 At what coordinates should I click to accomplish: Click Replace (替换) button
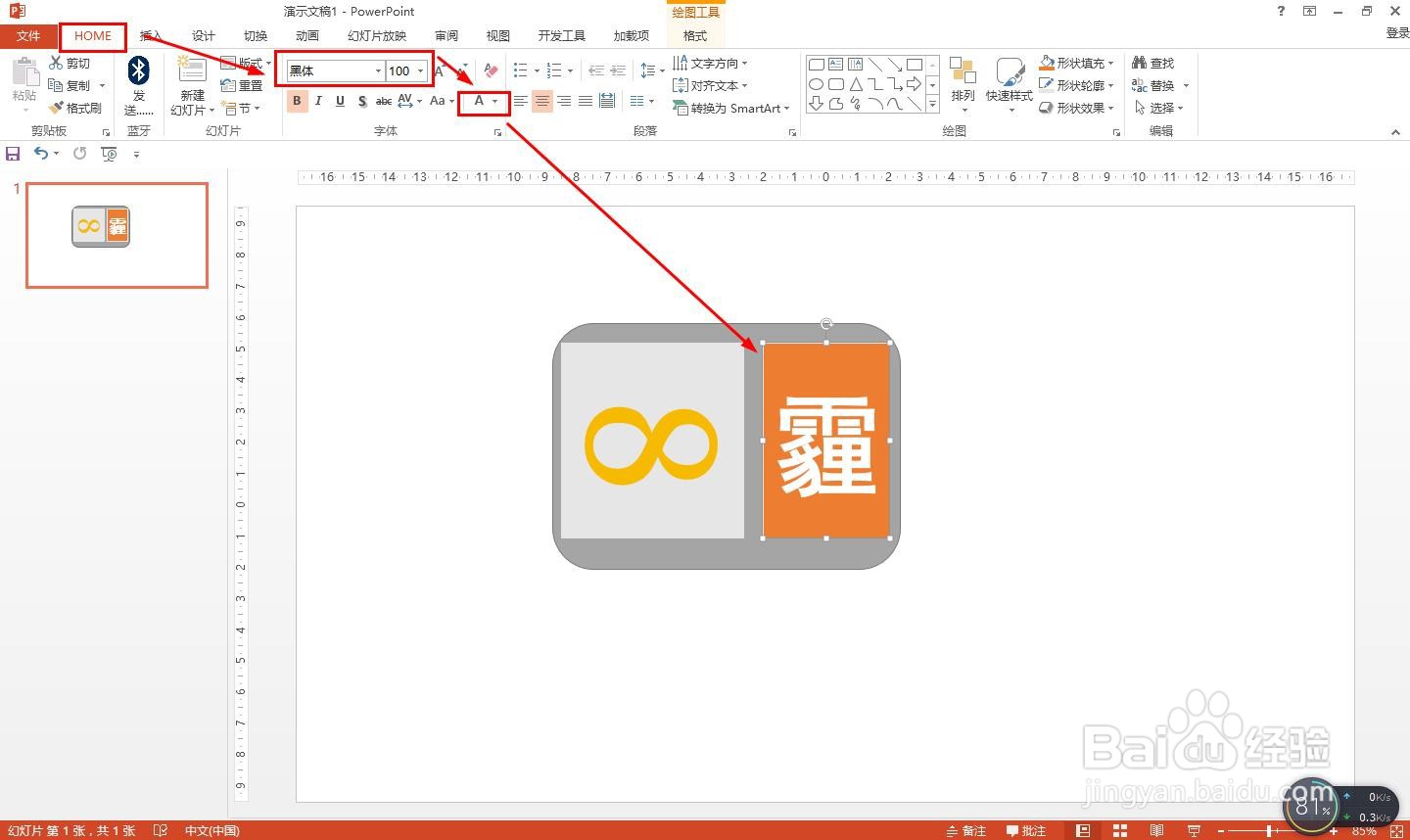pyautogui.click(x=1159, y=85)
